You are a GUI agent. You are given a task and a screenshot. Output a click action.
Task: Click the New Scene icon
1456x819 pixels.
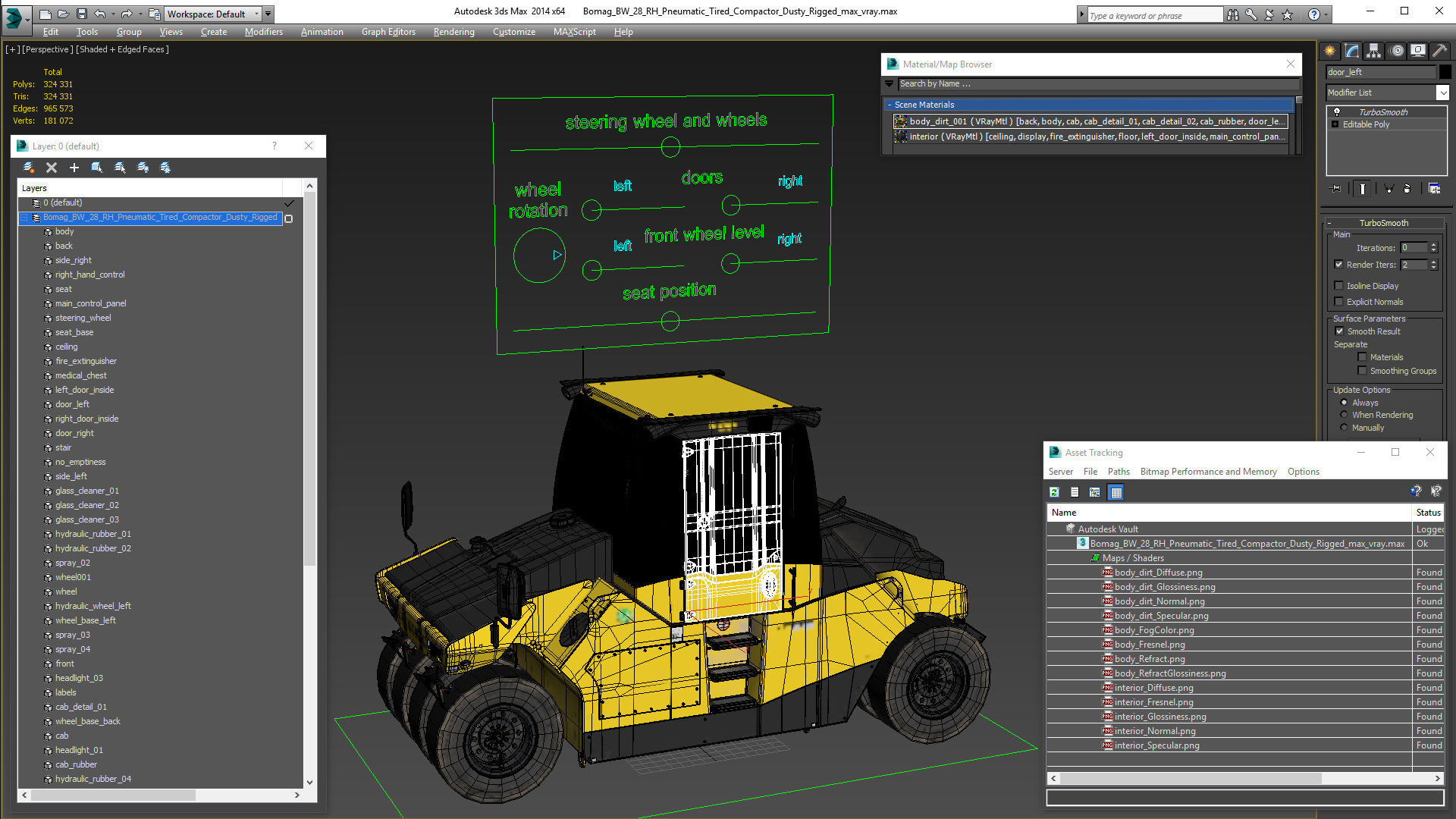click(45, 14)
